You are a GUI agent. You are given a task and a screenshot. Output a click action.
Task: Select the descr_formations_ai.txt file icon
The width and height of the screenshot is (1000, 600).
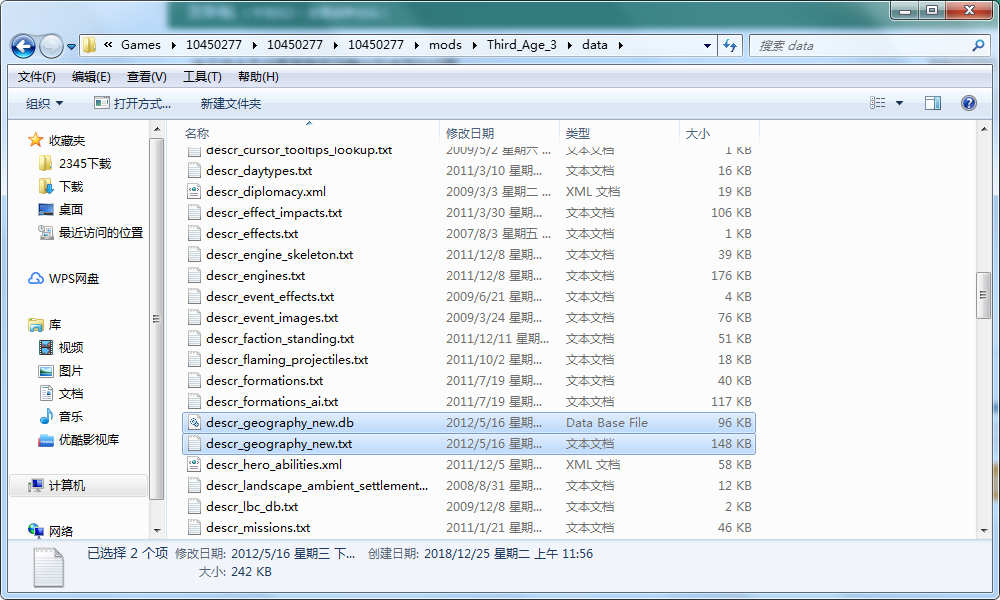click(195, 402)
